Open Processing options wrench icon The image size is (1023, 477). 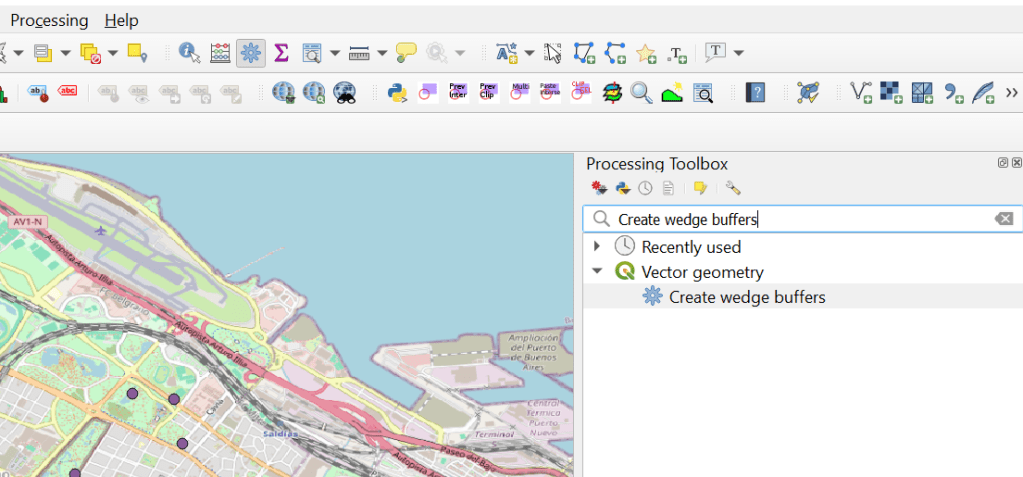pos(733,188)
